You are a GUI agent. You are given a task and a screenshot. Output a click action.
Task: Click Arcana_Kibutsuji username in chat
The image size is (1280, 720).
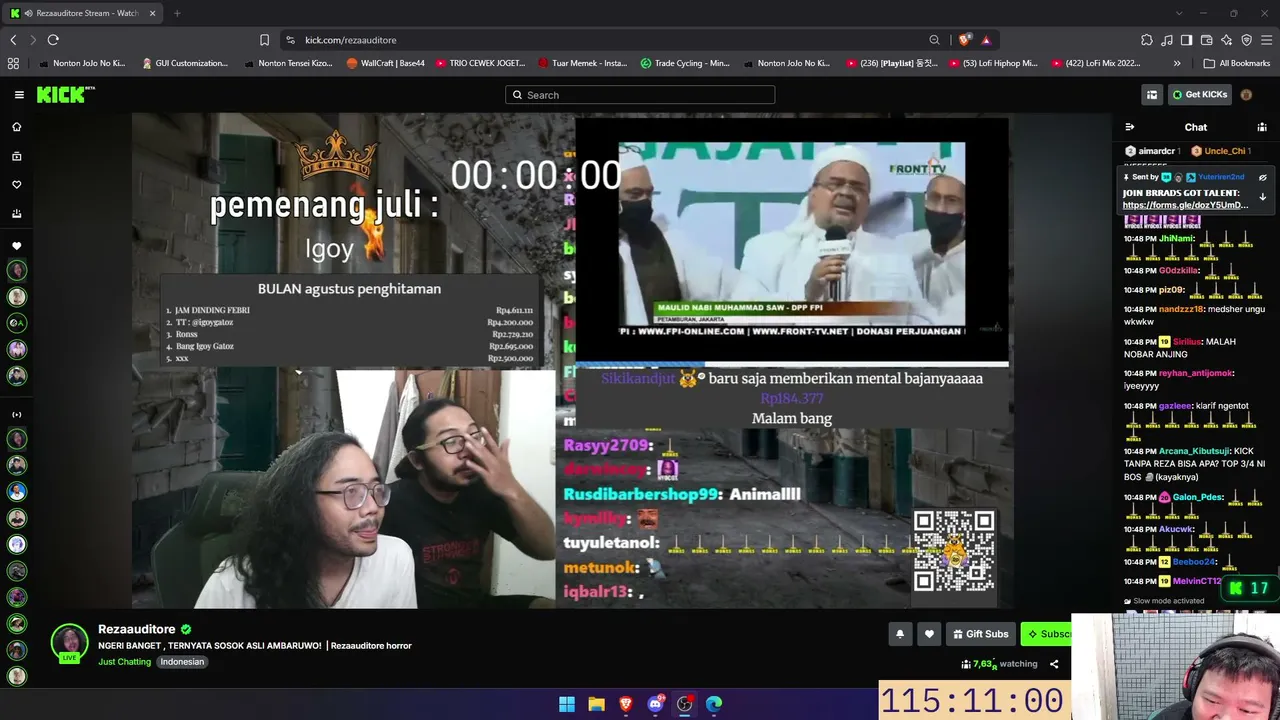point(1193,451)
